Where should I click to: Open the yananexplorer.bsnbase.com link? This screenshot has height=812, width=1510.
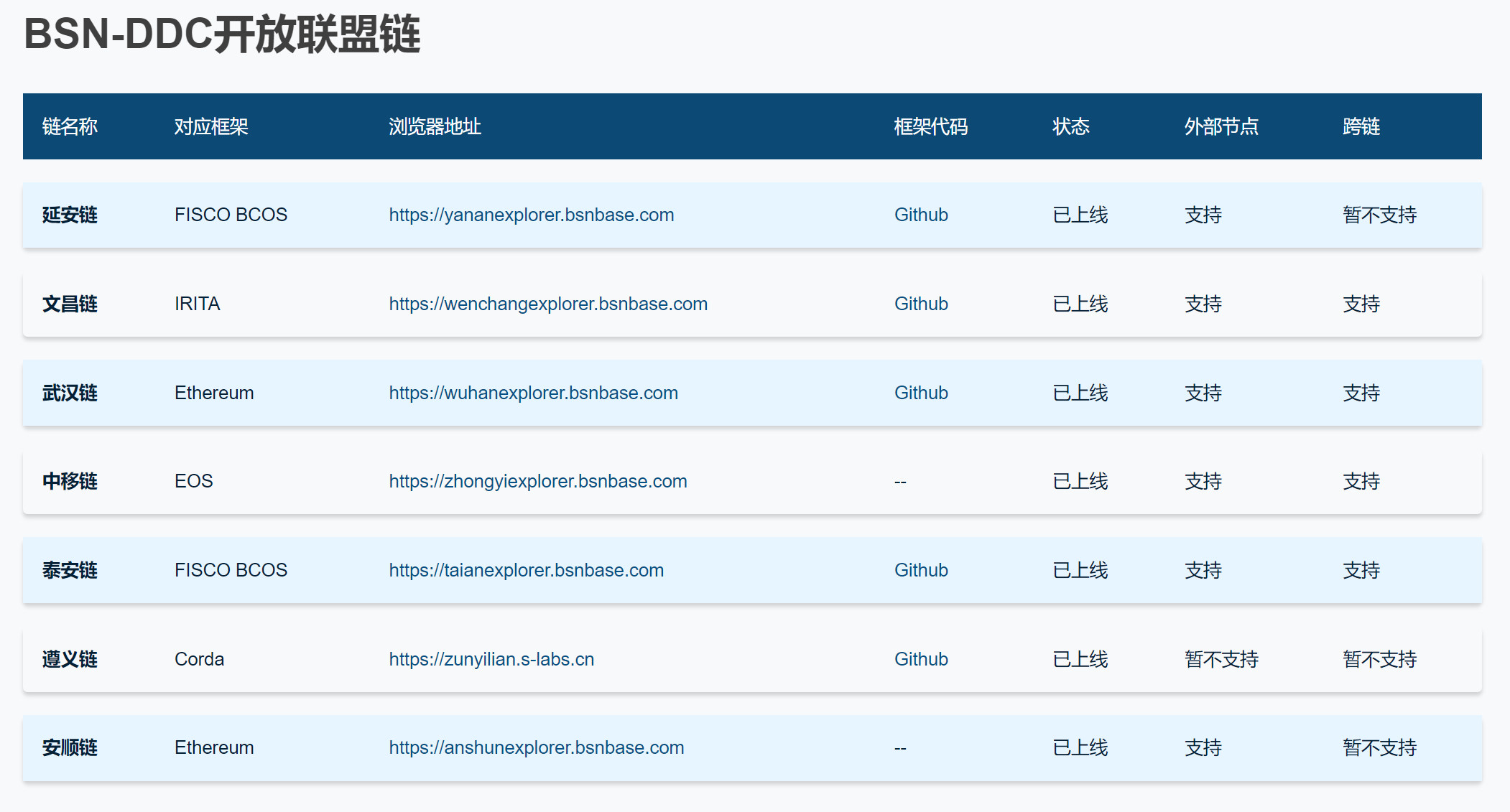[531, 215]
